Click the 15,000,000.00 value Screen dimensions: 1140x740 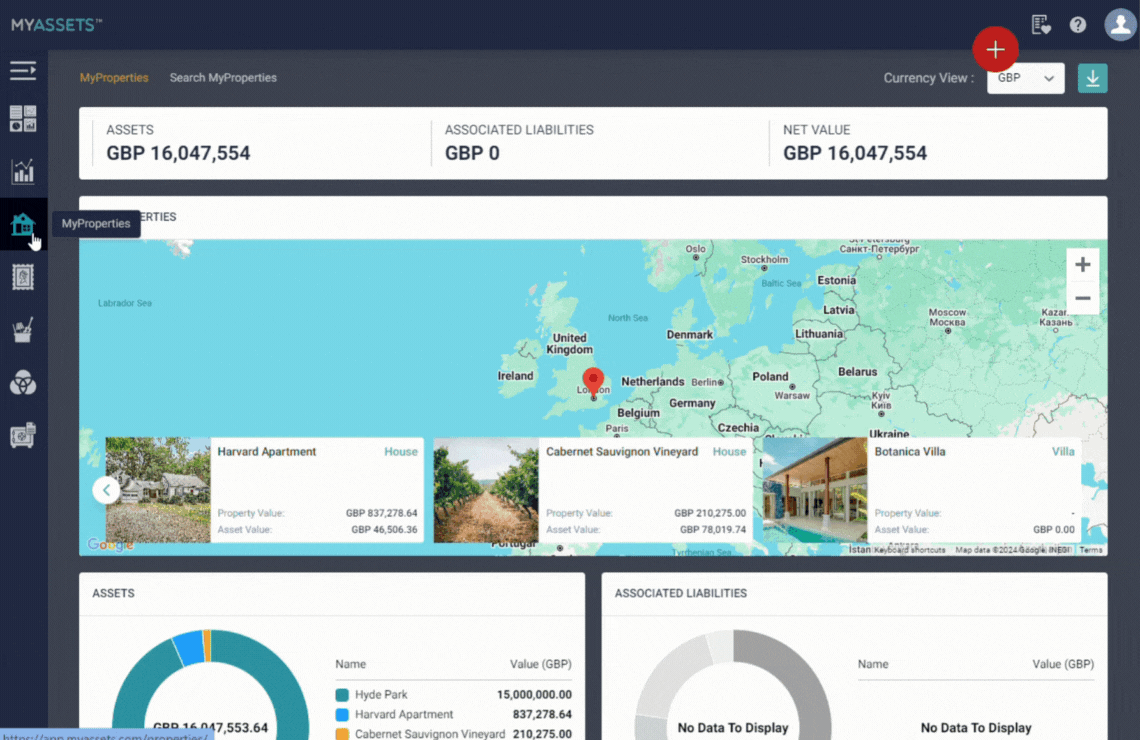tap(534, 695)
